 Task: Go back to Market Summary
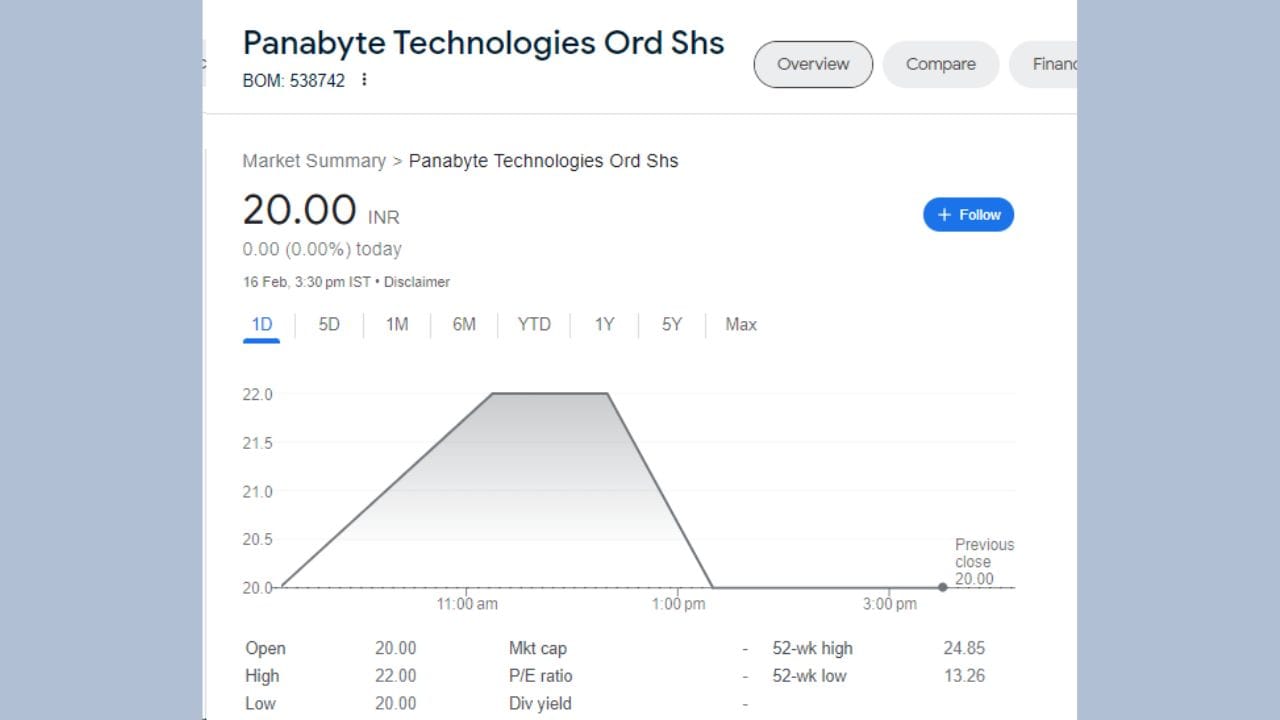(x=314, y=160)
